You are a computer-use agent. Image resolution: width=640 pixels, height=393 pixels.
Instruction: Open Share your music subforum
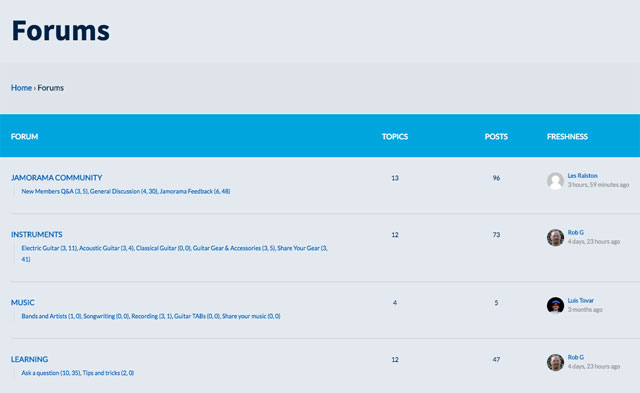tap(251, 316)
